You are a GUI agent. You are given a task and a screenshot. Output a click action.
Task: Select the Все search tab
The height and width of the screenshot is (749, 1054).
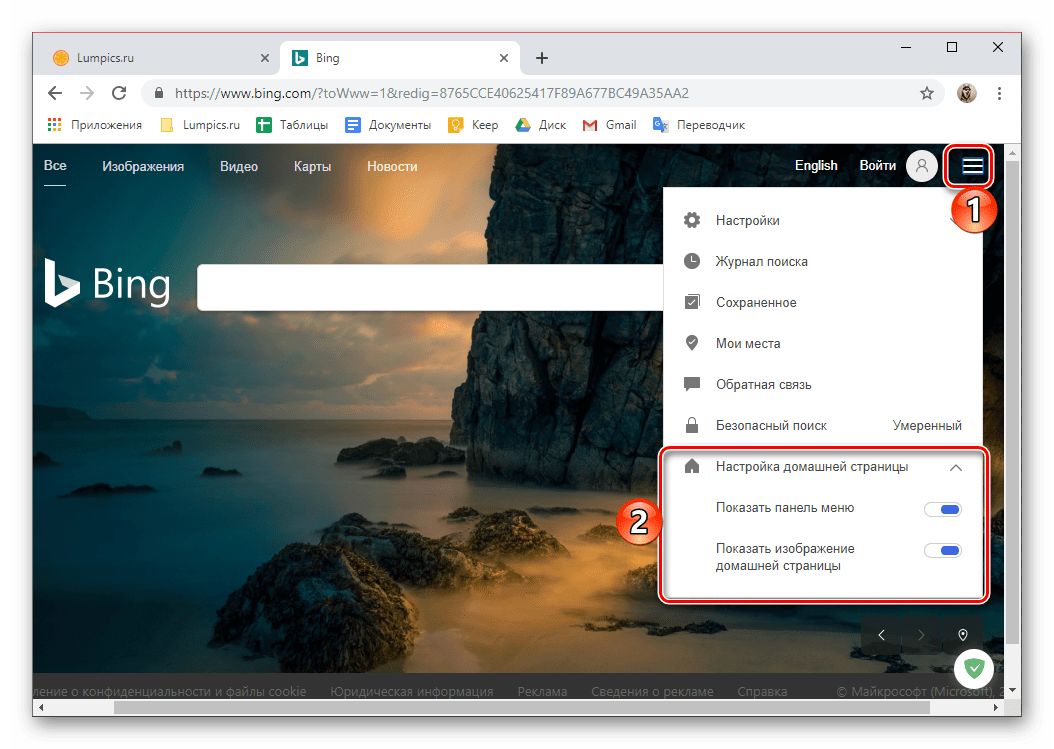(x=55, y=166)
